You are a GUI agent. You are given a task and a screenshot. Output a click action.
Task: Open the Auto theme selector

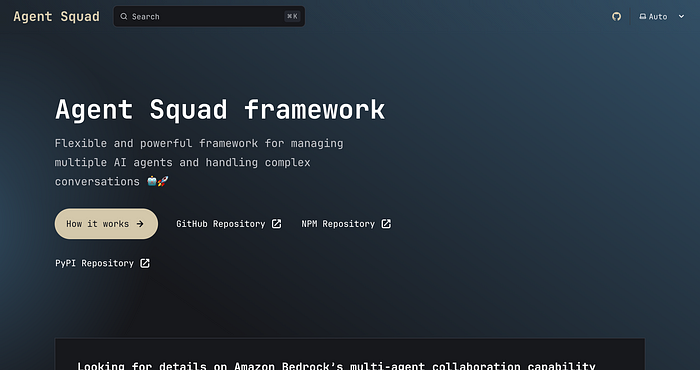[x=662, y=17]
